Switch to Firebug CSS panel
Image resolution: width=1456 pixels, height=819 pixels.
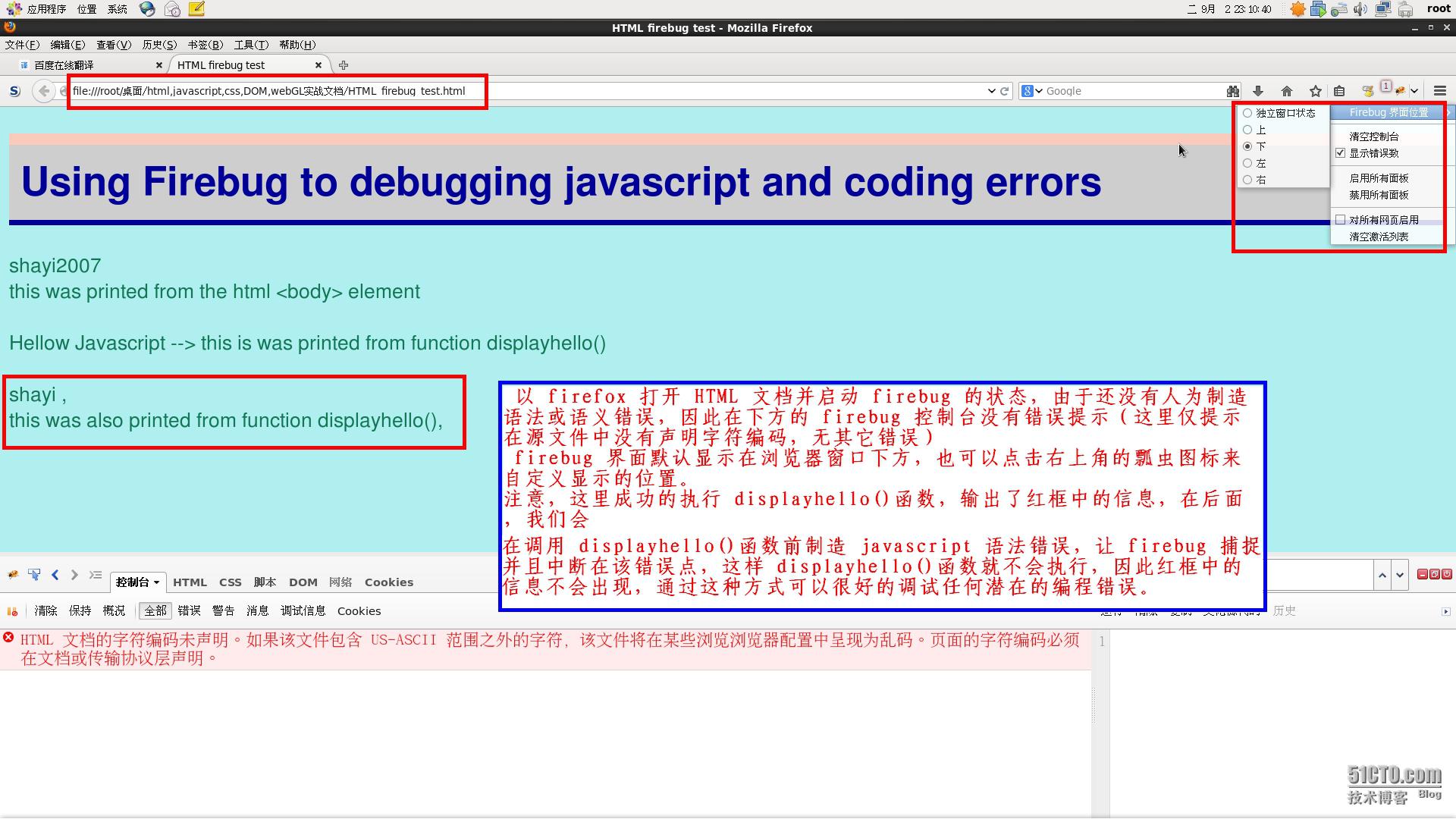[x=231, y=582]
